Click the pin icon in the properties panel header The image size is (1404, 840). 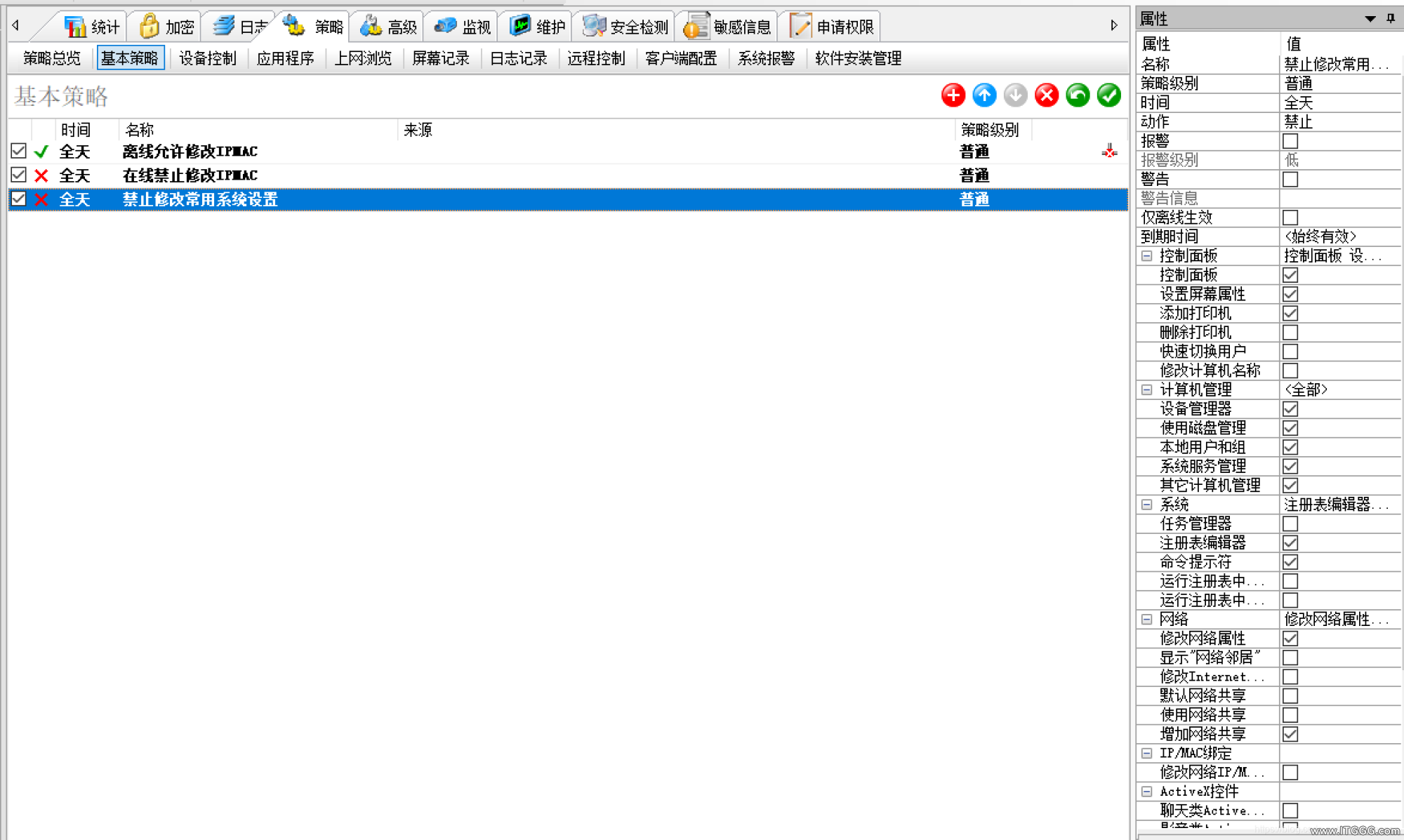[x=1391, y=18]
